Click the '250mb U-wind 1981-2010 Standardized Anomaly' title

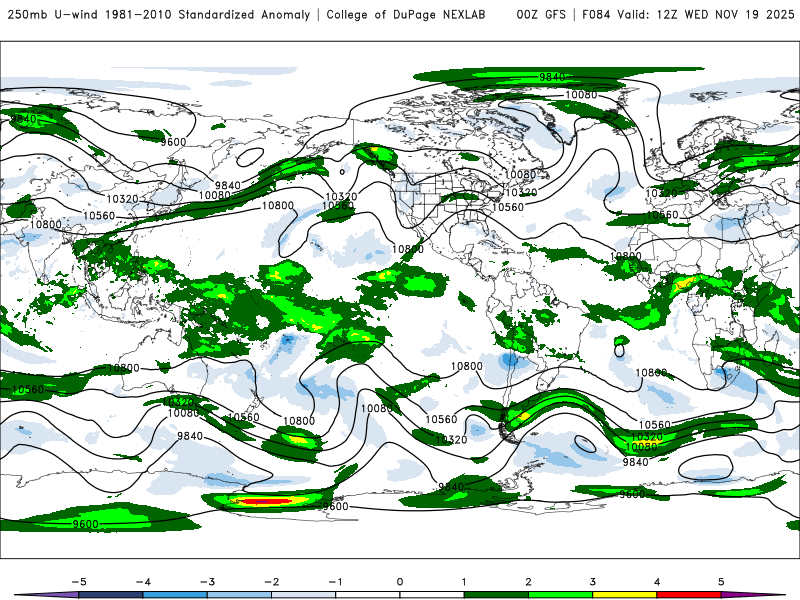pyautogui.click(x=159, y=15)
